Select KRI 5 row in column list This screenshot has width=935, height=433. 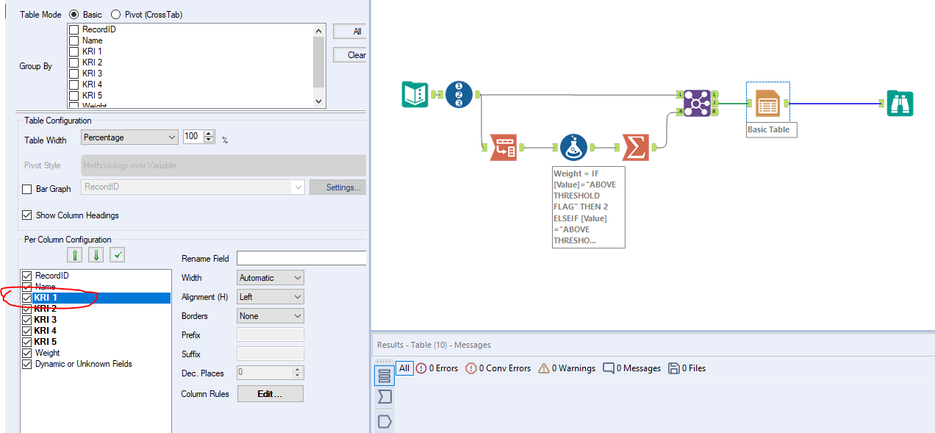(95, 342)
